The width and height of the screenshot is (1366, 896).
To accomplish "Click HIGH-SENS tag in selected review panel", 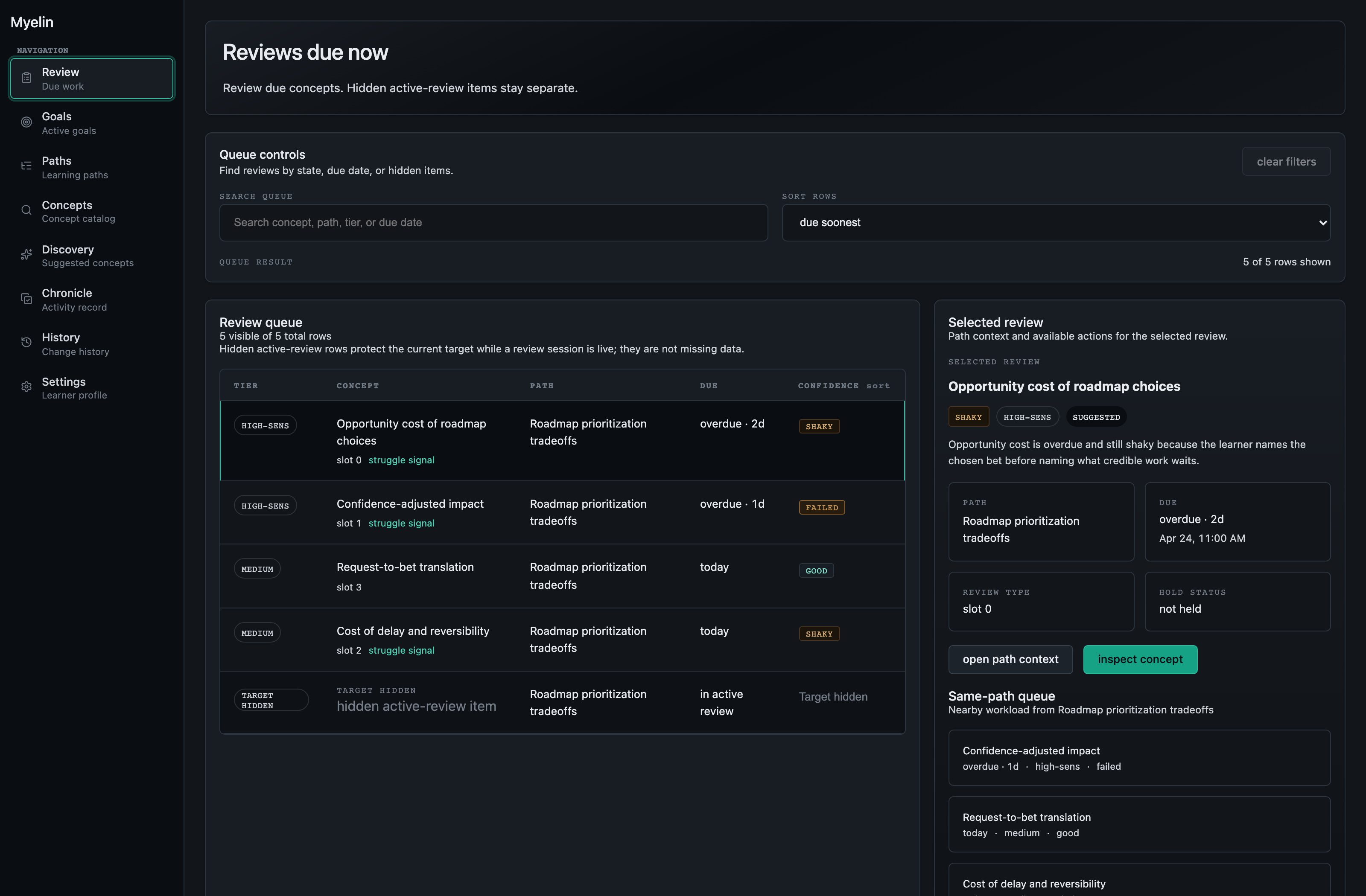I will click(1027, 417).
